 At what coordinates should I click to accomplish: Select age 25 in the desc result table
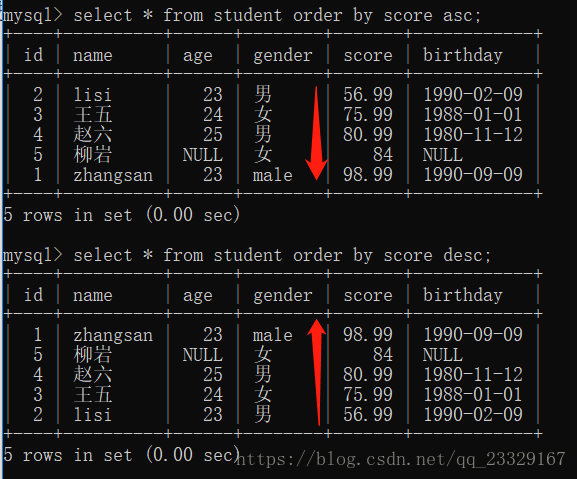[x=213, y=375]
